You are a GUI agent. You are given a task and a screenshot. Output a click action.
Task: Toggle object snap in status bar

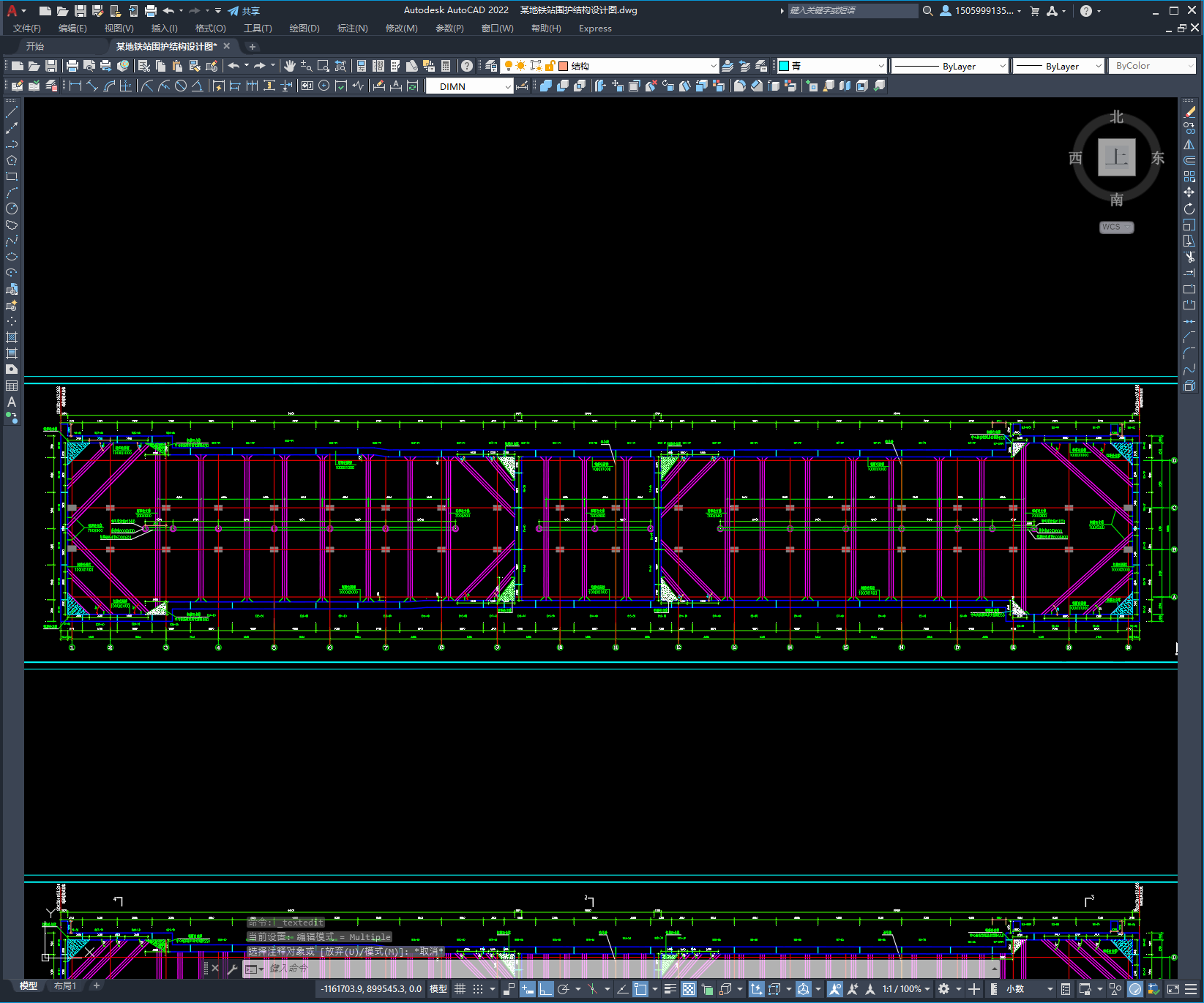[x=640, y=989]
